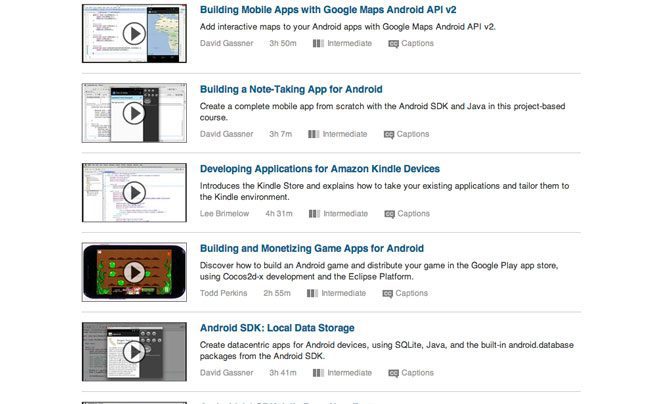Click the CC captions icon for Note-Taking App course

(x=389, y=135)
